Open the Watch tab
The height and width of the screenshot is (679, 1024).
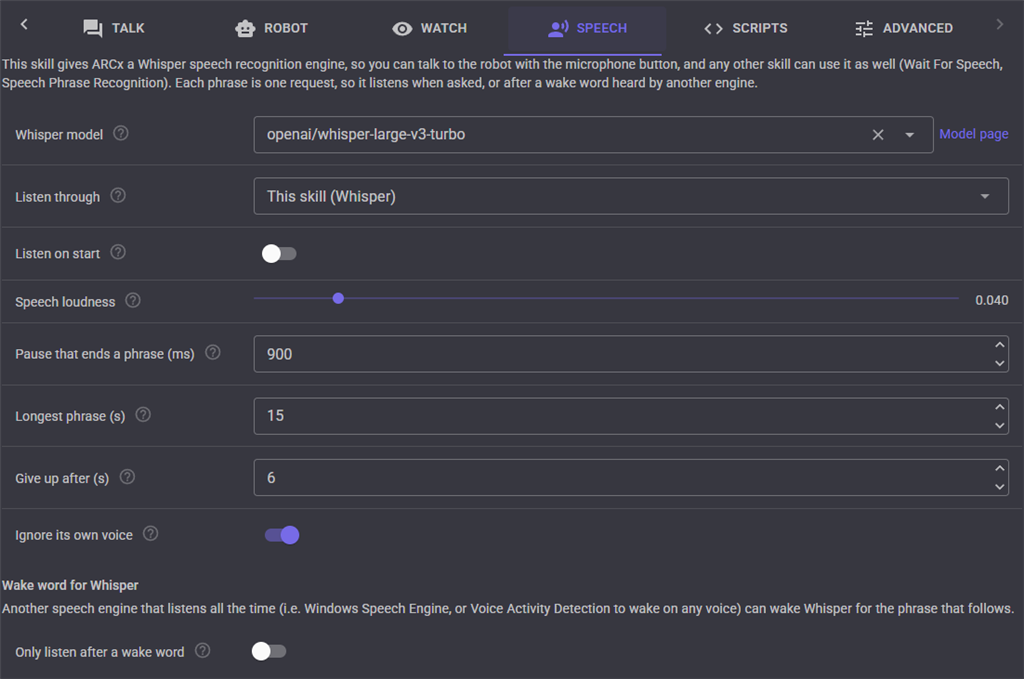(429, 28)
